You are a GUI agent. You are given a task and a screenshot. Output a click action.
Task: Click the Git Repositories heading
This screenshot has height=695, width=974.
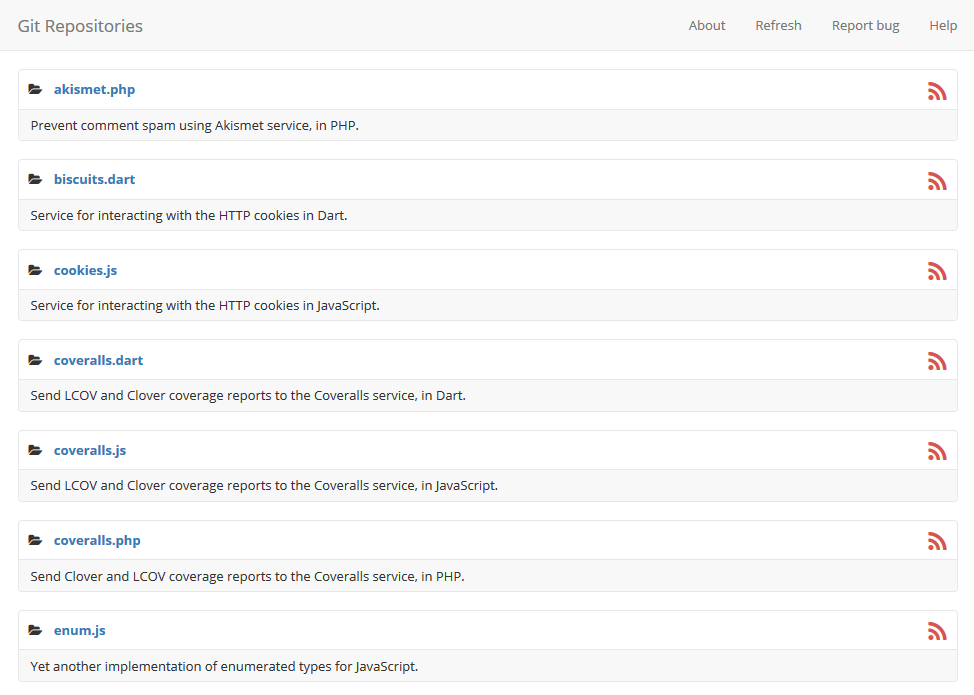[80, 26]
